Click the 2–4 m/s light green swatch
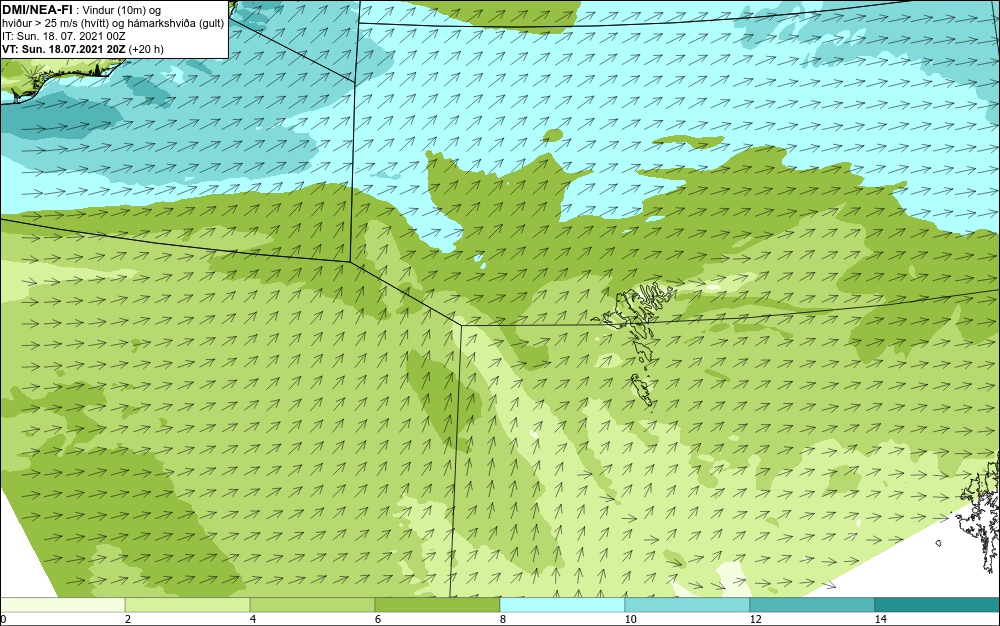Image resolution: width=1000 pixels, height=626 pixels. coord(188,605)
